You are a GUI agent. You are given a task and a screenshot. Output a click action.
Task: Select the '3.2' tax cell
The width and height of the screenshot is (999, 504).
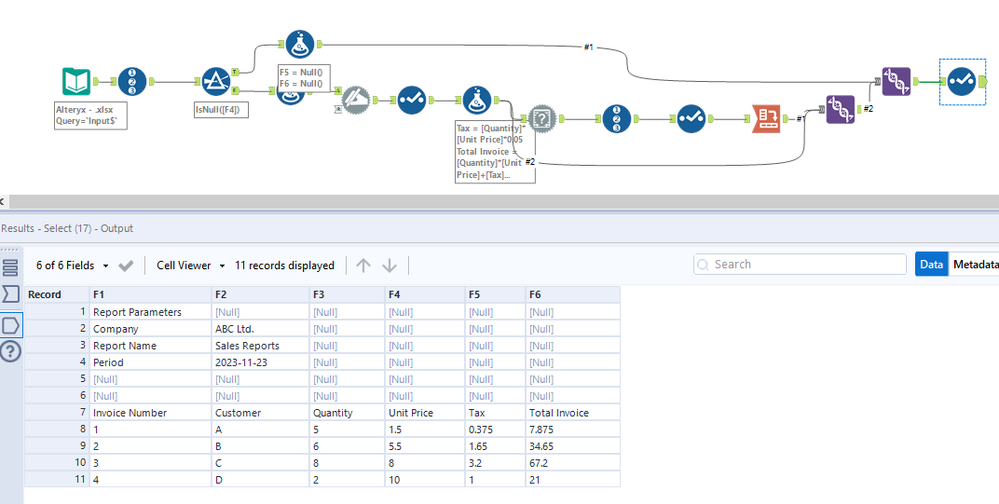tap(495, 463)
